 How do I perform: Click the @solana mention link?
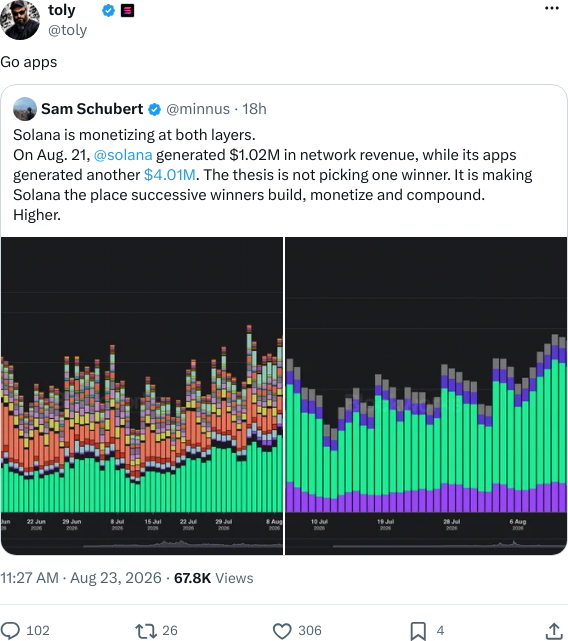(x=123, y=155)
